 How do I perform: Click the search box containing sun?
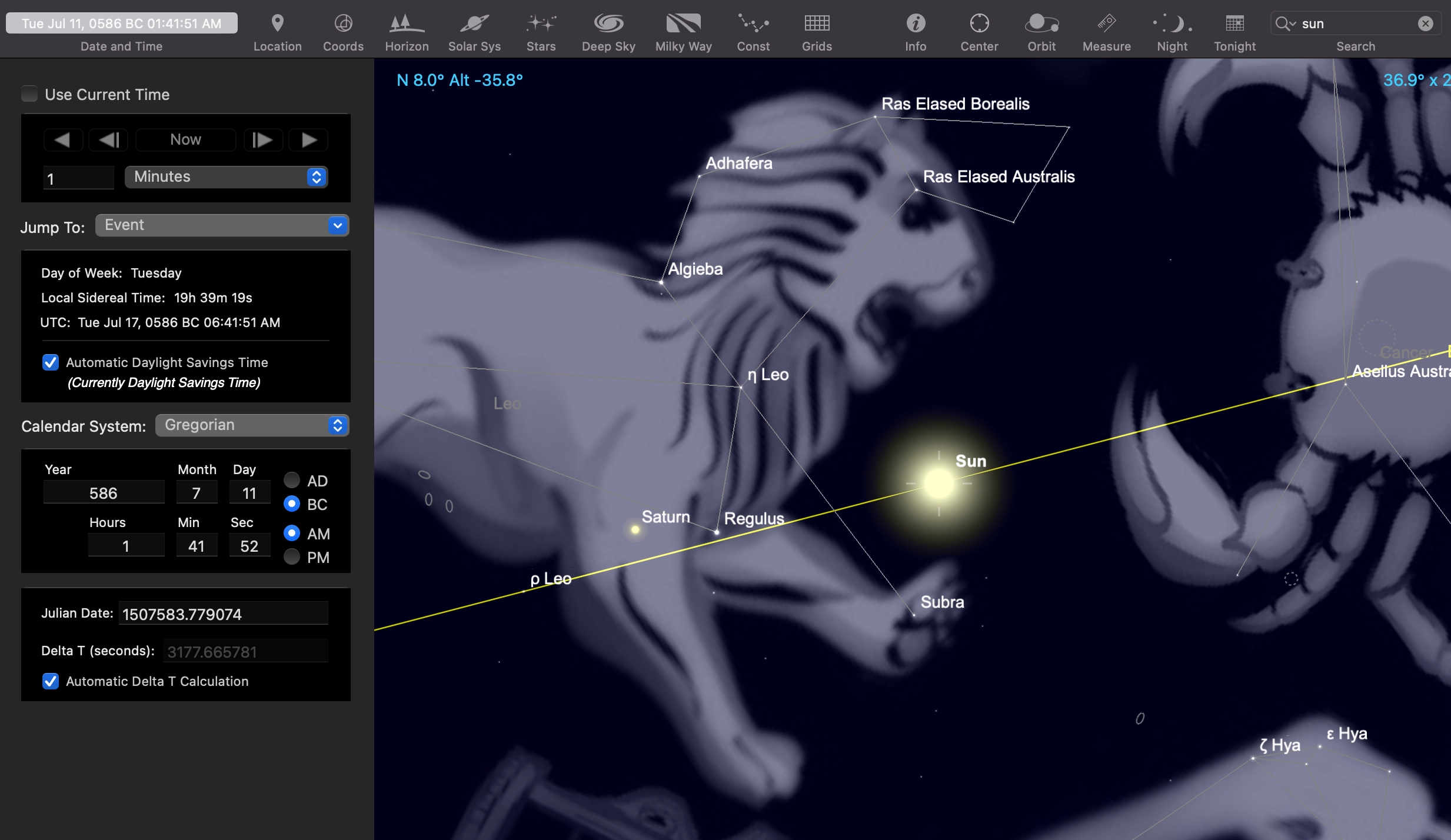click(1356, 24)
